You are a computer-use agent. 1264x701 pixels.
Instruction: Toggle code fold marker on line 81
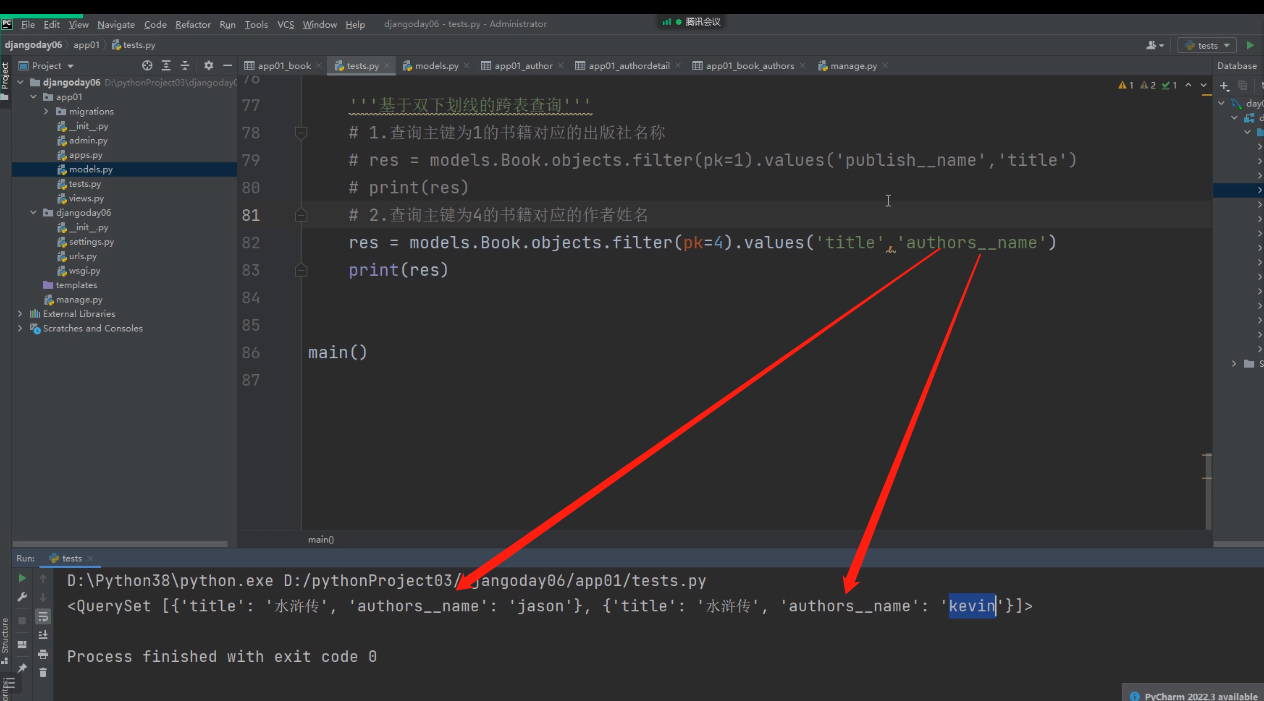tap(300, 215)
